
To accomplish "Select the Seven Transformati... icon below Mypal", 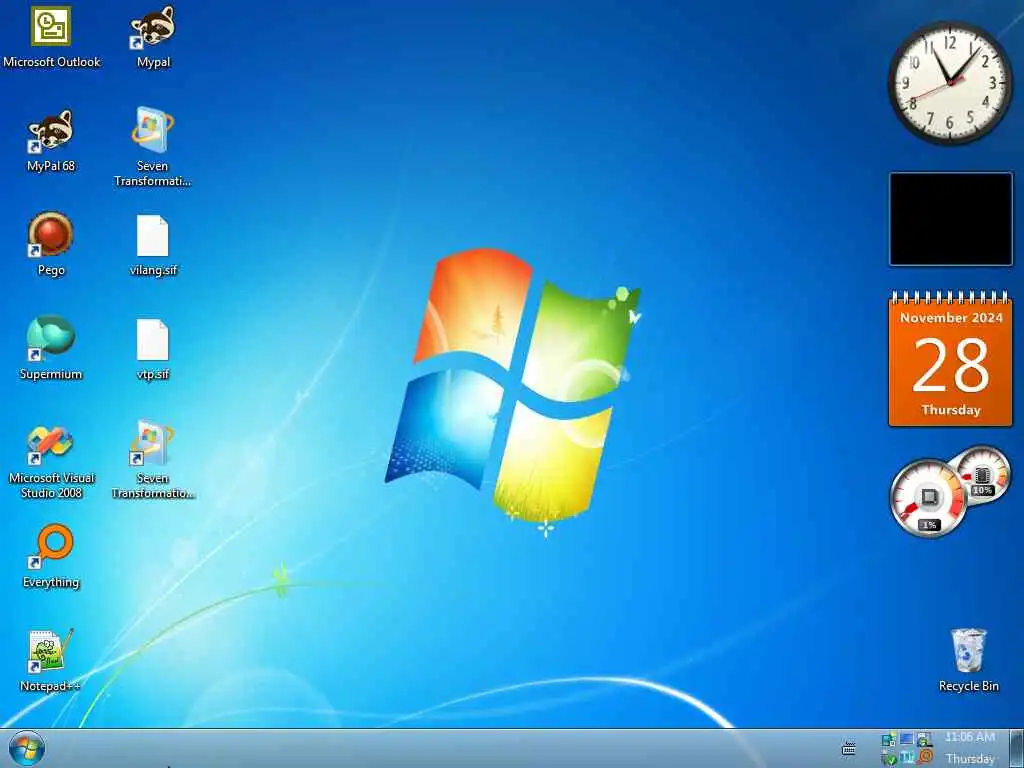I will click(153, 148).
